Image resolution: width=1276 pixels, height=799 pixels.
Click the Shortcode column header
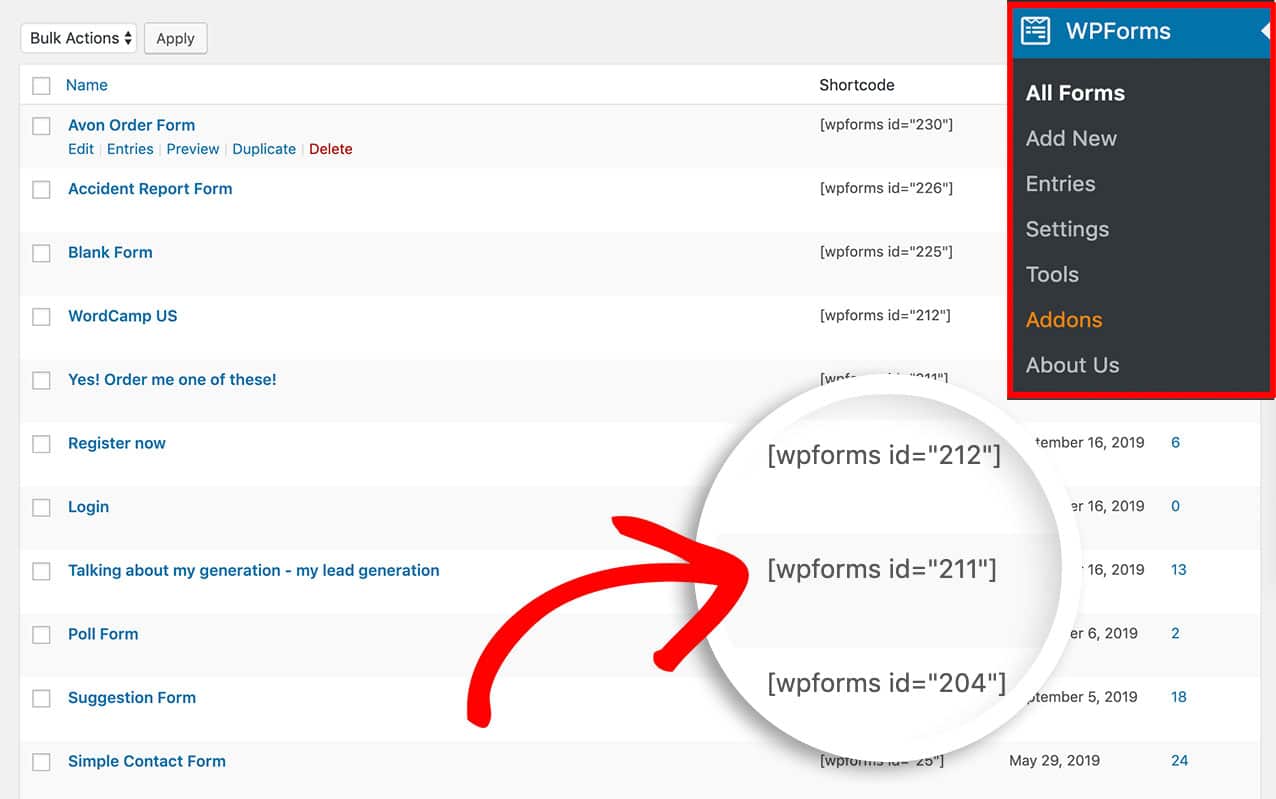pyautogui.click(x=857, y=85)
